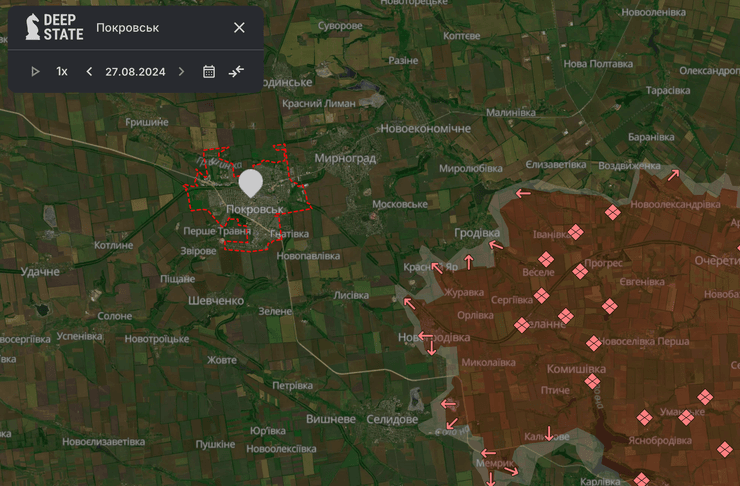Image resolution: width=740 pixels, height=486 pixels.
Task: Click the unit marker near Новоолександрівка
Action: [612, 211]
